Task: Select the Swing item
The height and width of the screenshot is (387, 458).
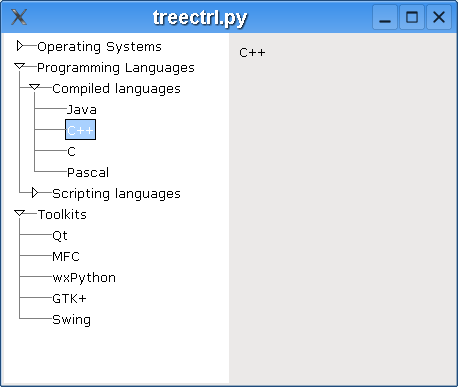Action: [72, 320]
